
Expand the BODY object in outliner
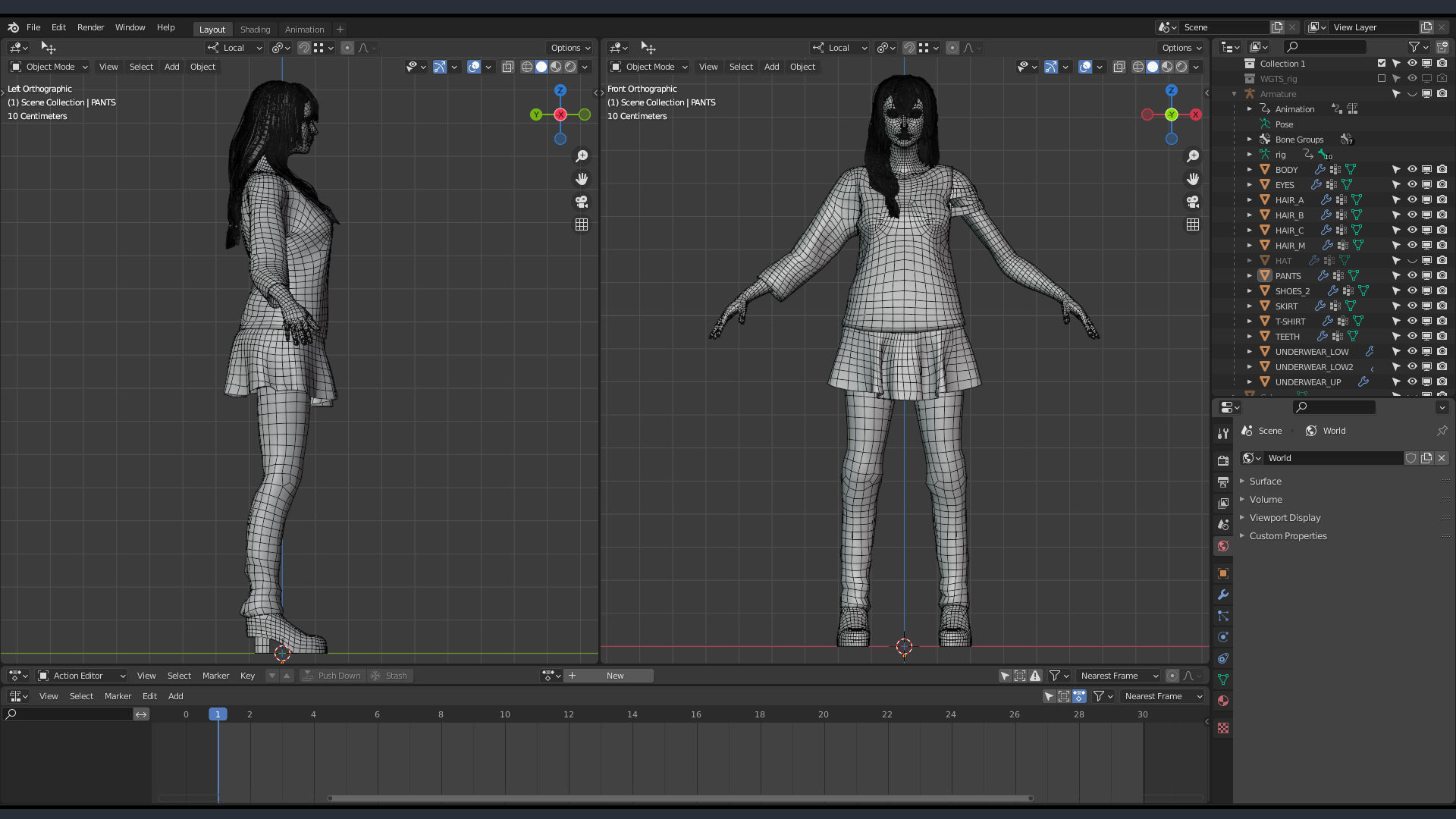1250,169
